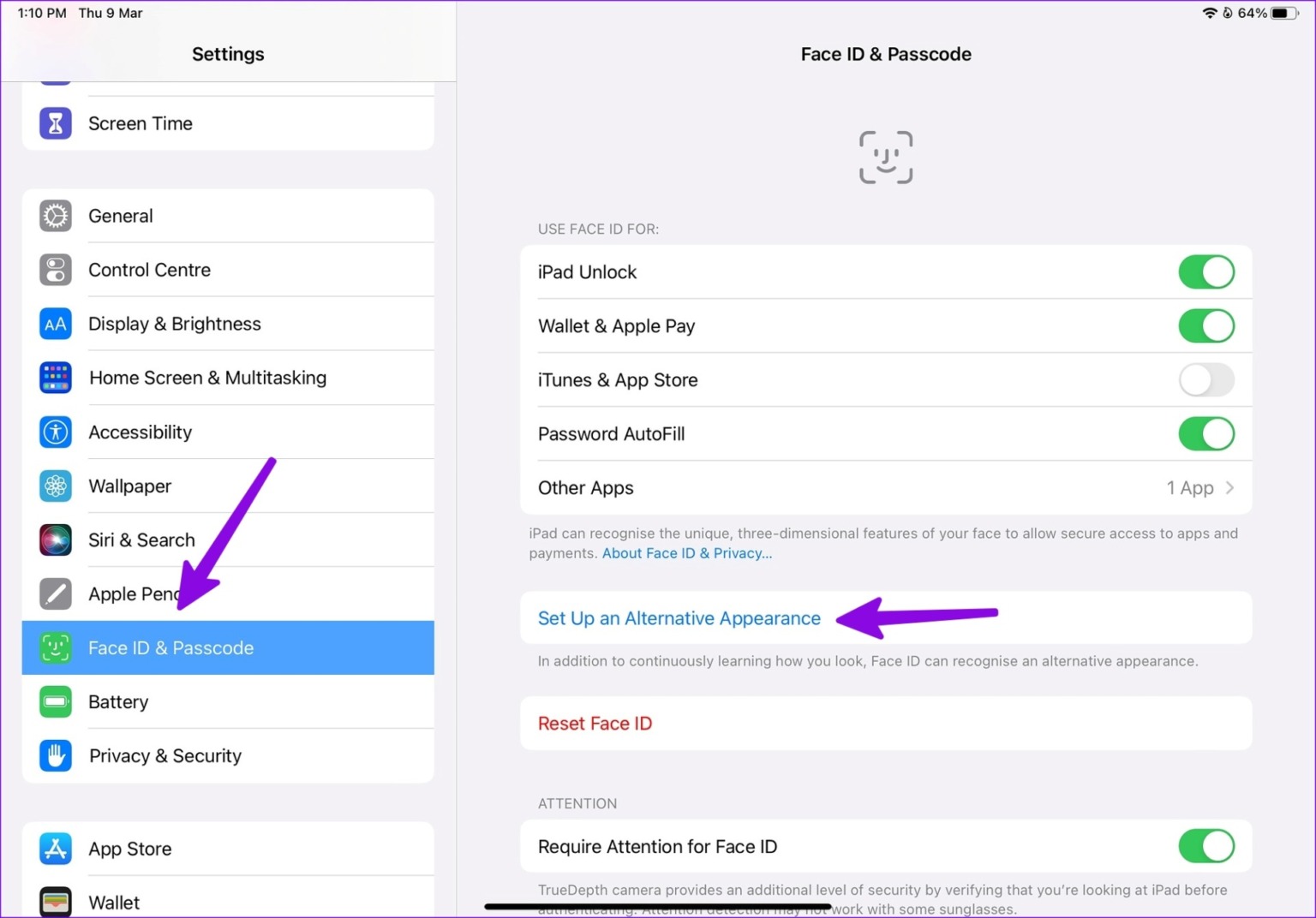Open Control Centre via its sidebar icon
Viewport: 1316px width, 918px height.
55,270
